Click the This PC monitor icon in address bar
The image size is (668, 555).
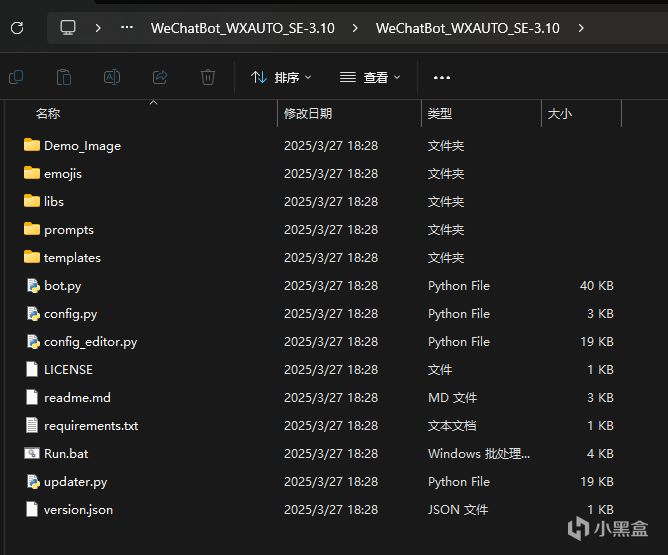click(x=68, y=28)
